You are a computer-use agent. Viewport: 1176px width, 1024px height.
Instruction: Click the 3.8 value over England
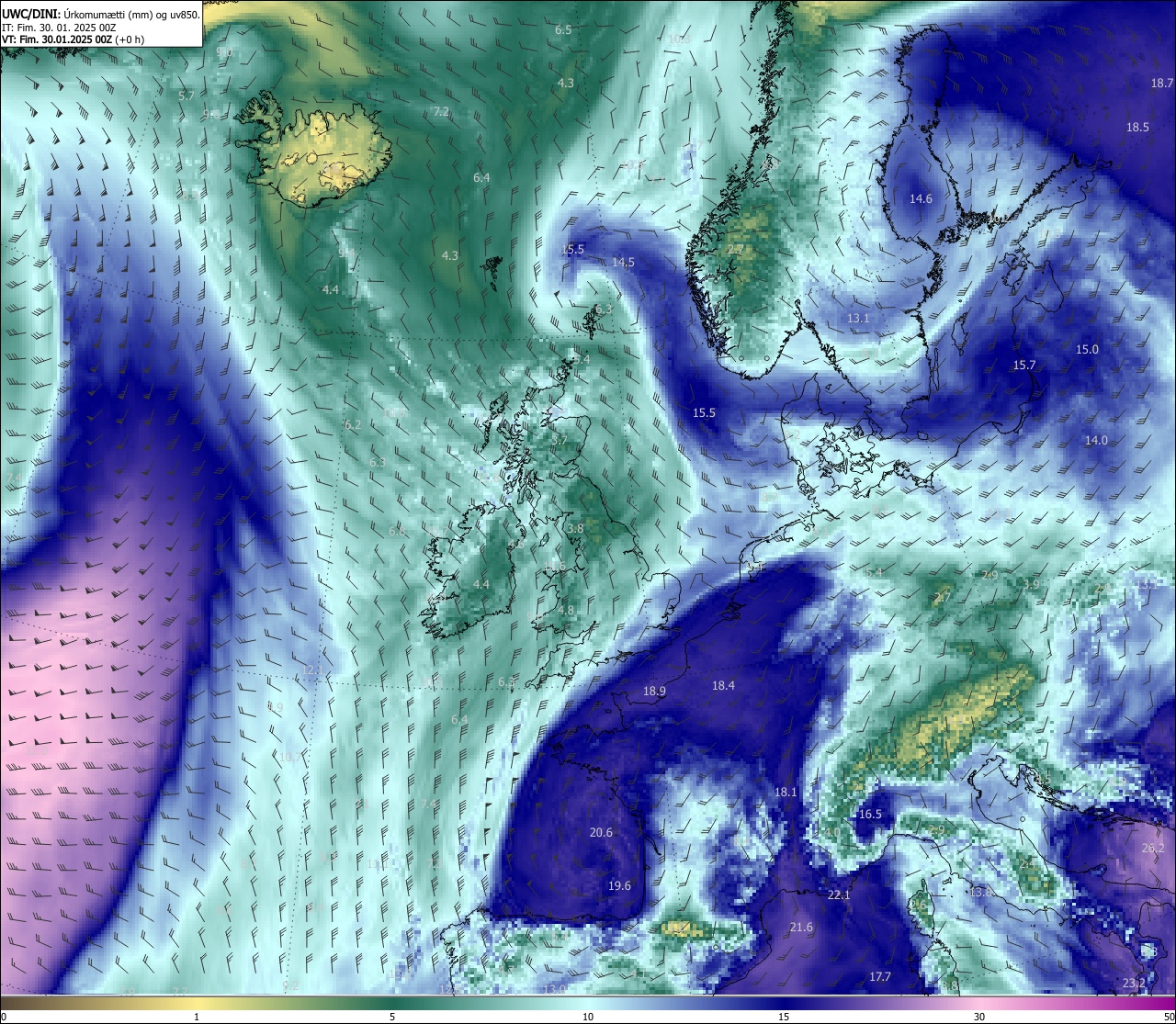575,528
